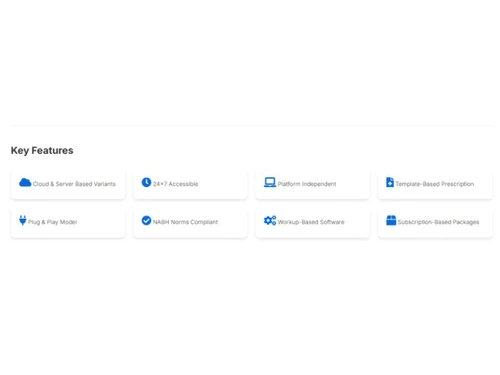
Task: Select the 'Cloud & Server Based Variants' text
Action: click(74, 184)
